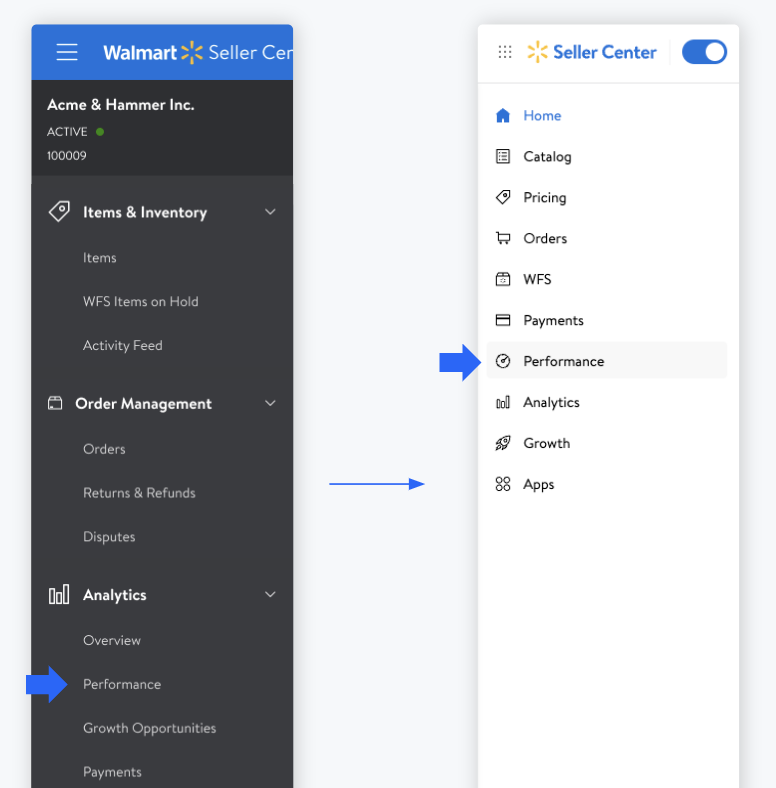This screenshot has width=776, height=788.
Task: Open Returns & Refunds in dark sidebar
Action: (139, 493)
